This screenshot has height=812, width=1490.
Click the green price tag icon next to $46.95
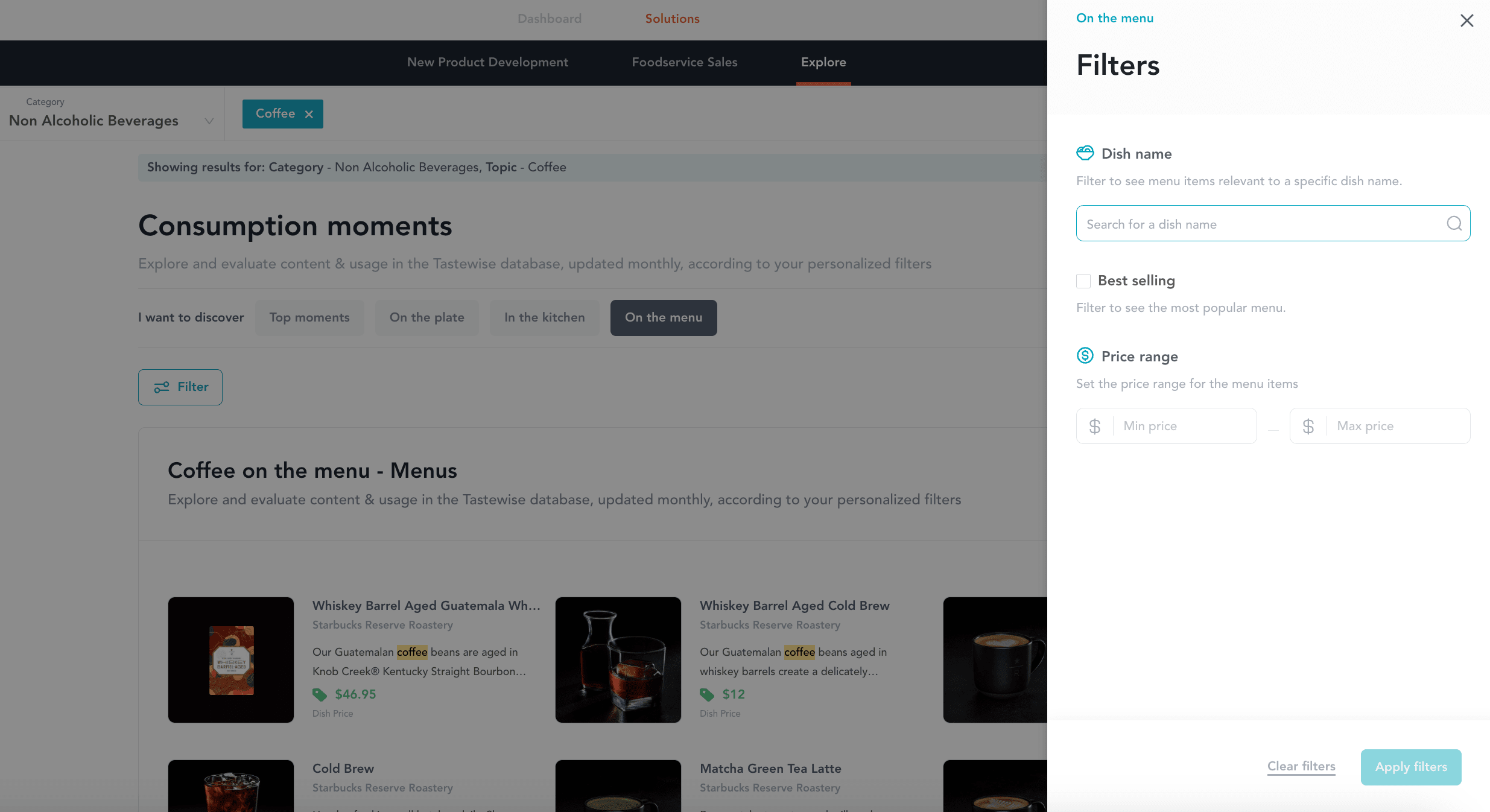320,694
